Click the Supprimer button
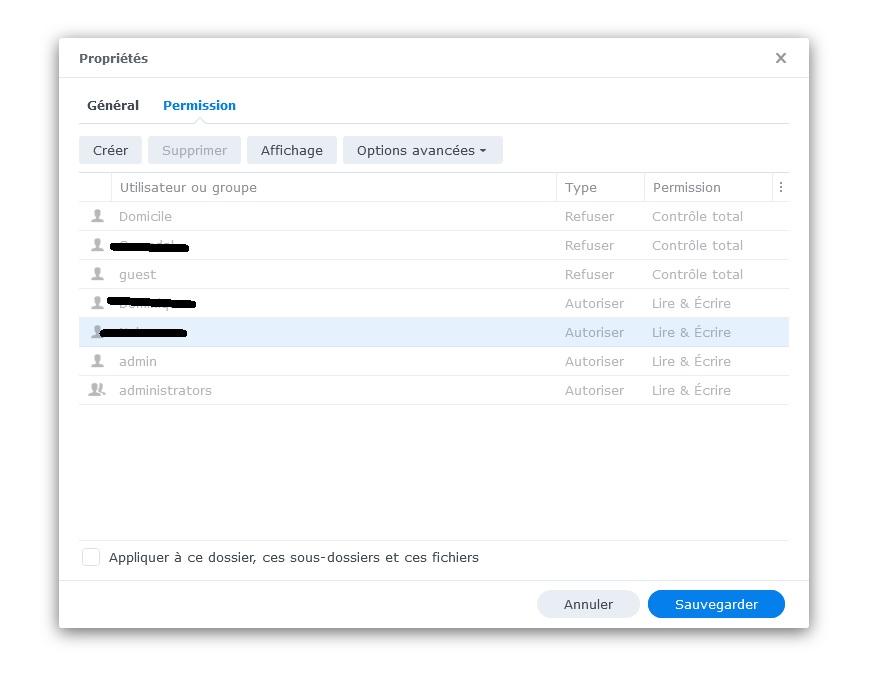This screenshot has width=887, height=675. (194, 150)
